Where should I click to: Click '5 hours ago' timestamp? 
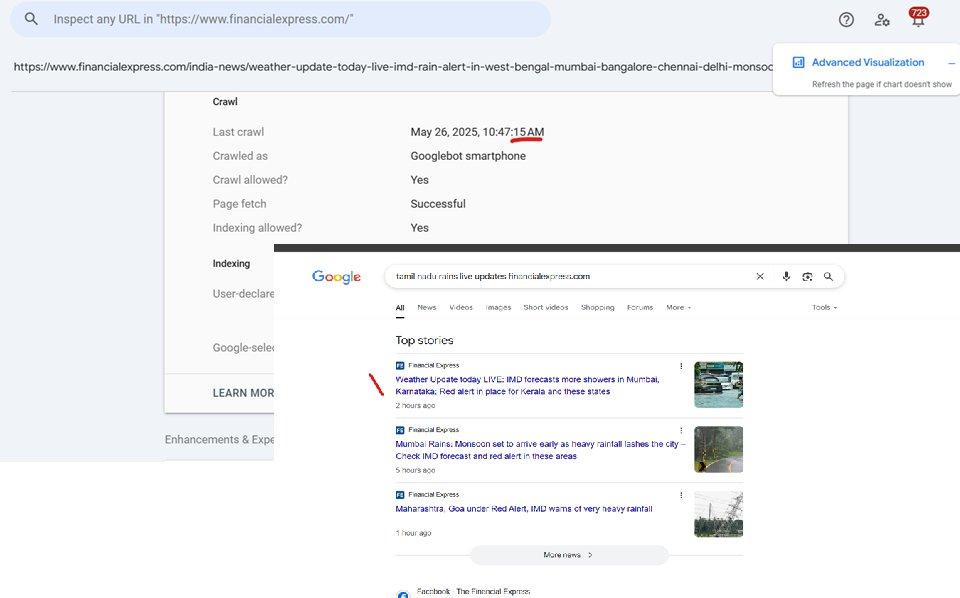(415, 471)
